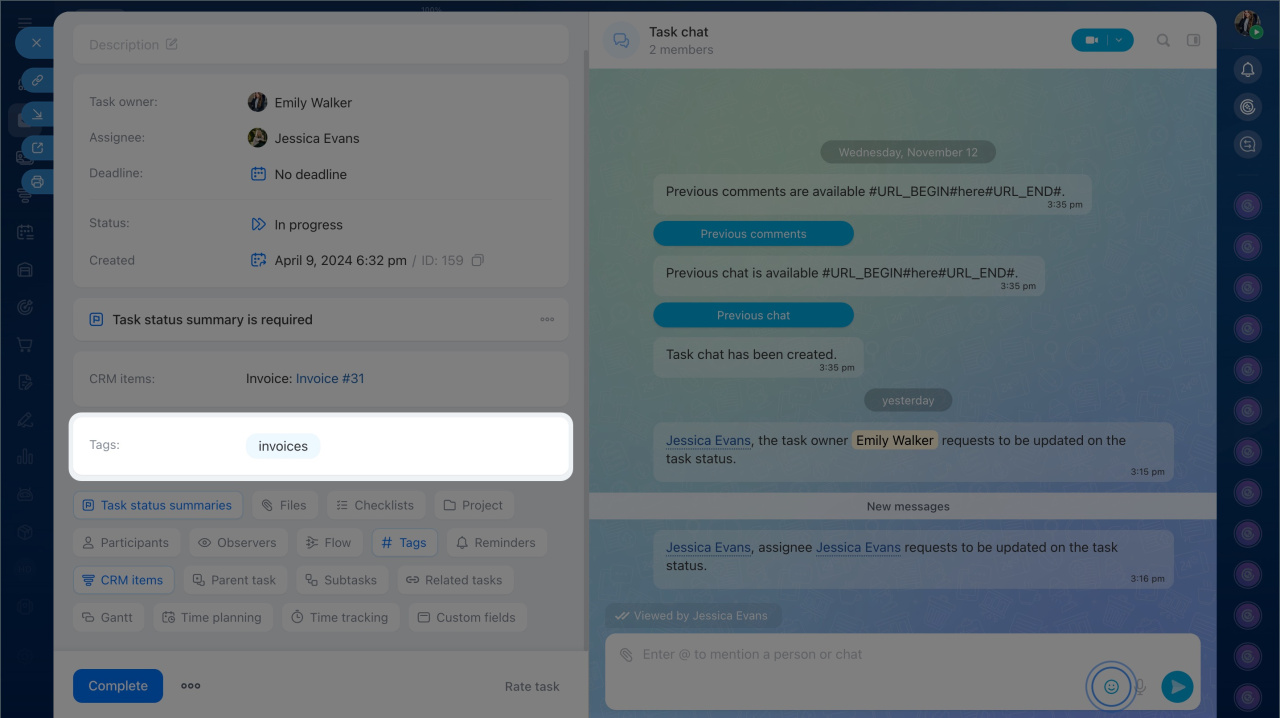Search within the task chat
The image size is (1280, 718).
click(1163, 41)
